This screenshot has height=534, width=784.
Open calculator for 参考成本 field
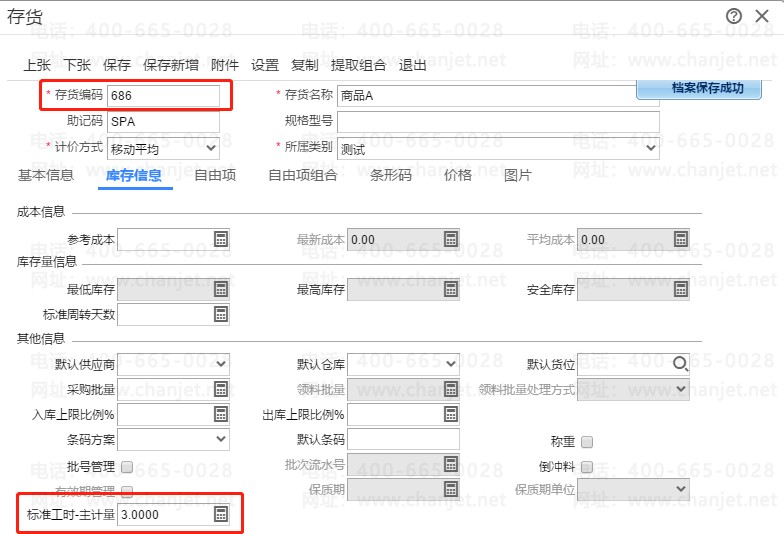coord(221,239)
